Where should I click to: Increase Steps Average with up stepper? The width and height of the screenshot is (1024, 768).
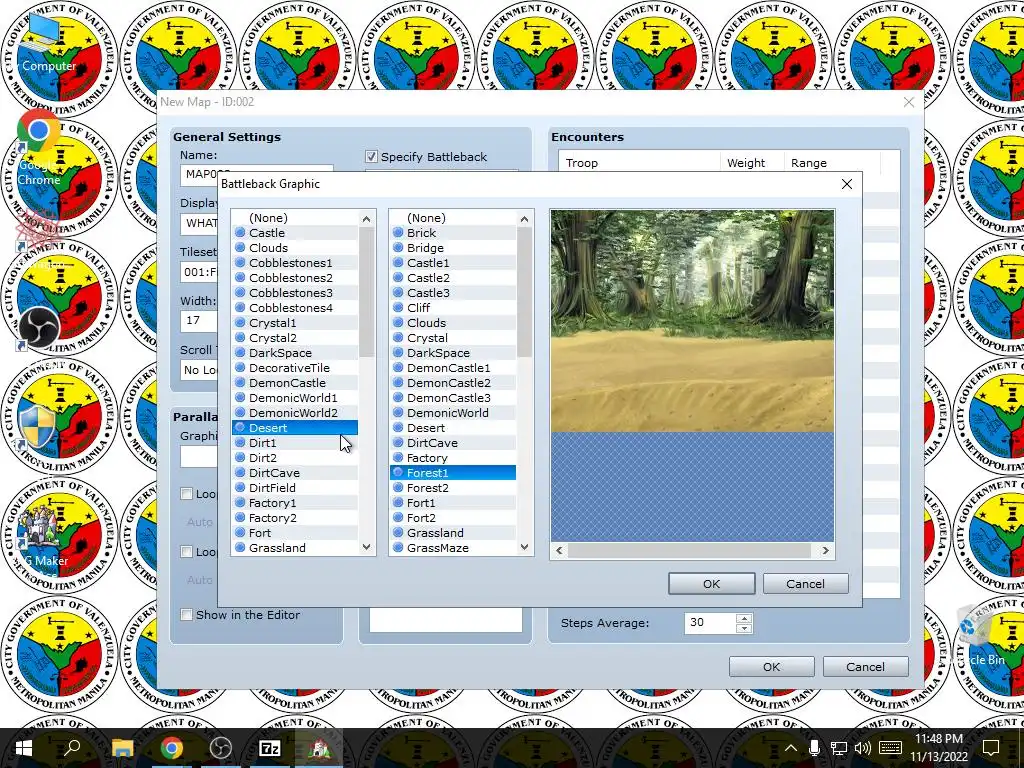point(744,618)
